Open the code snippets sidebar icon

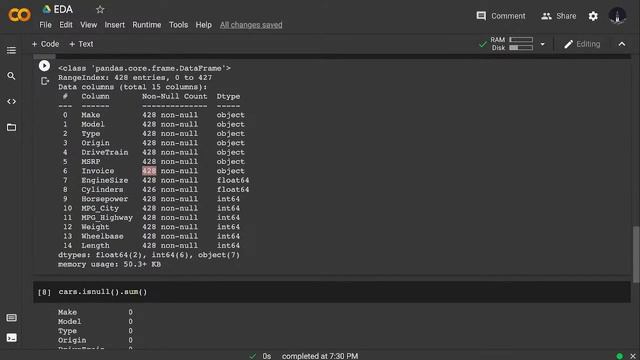[x=11, y=101]
